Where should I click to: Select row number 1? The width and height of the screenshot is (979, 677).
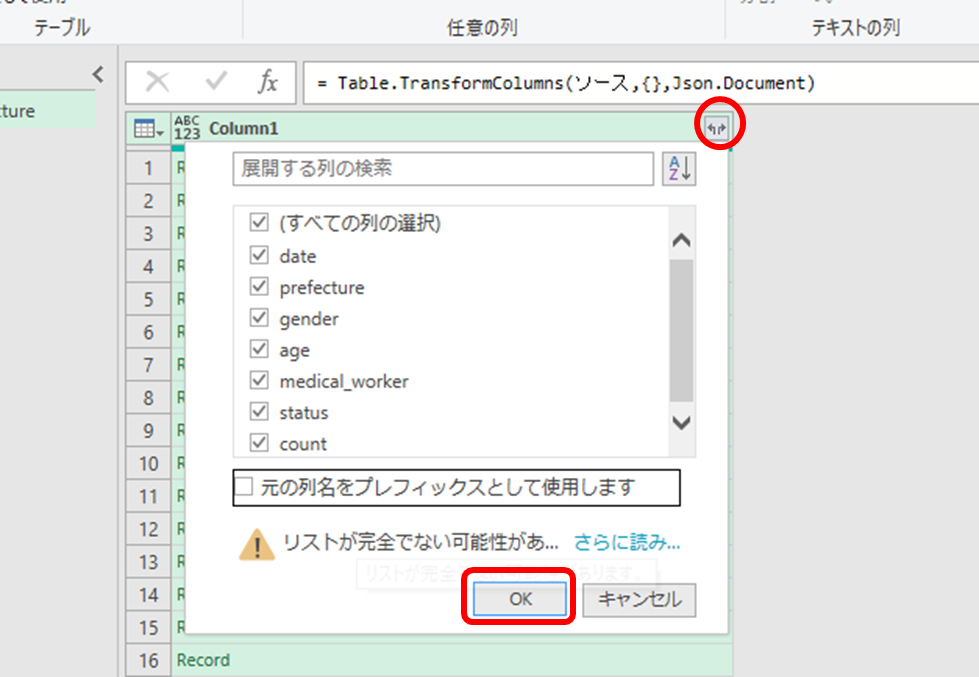click(x=148, y=168)
